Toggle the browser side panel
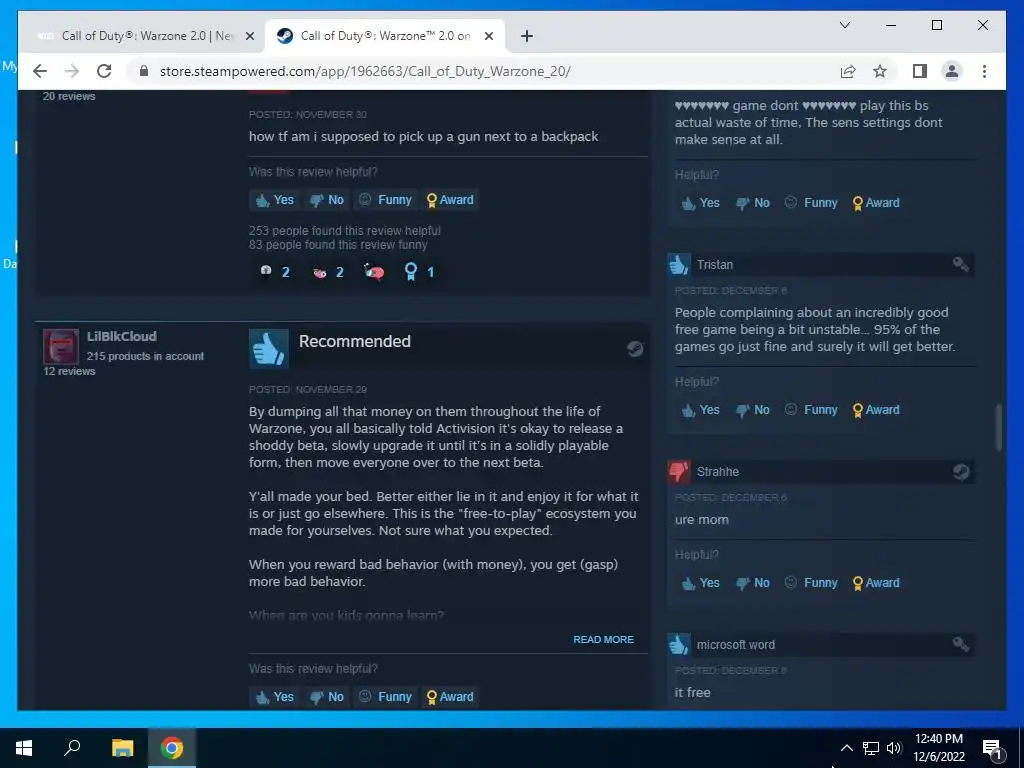This screenshot has width=1024, height=768. (x=920, y=71)
